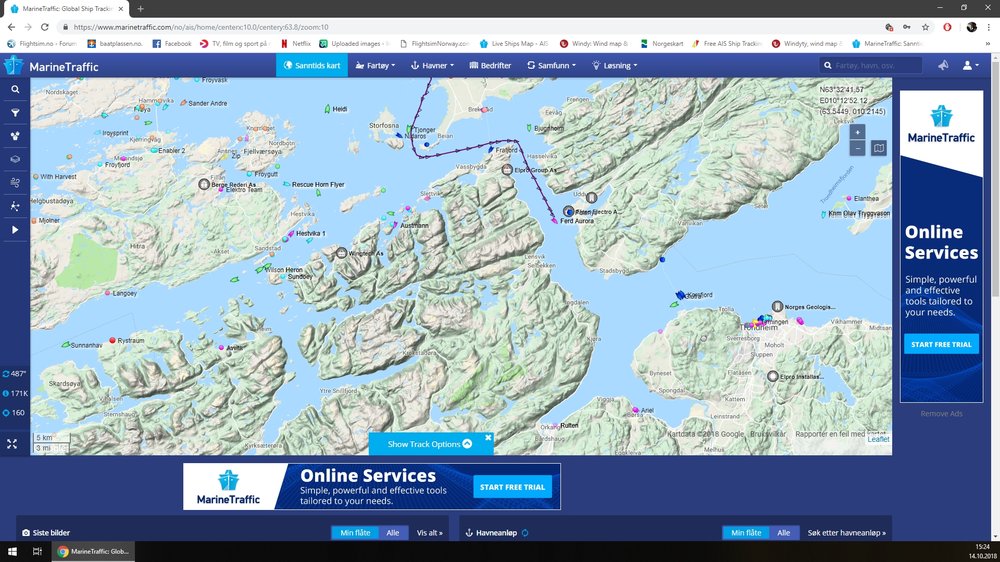
Task: Select the Langoey vessel marker
Action: pos(107,293)
